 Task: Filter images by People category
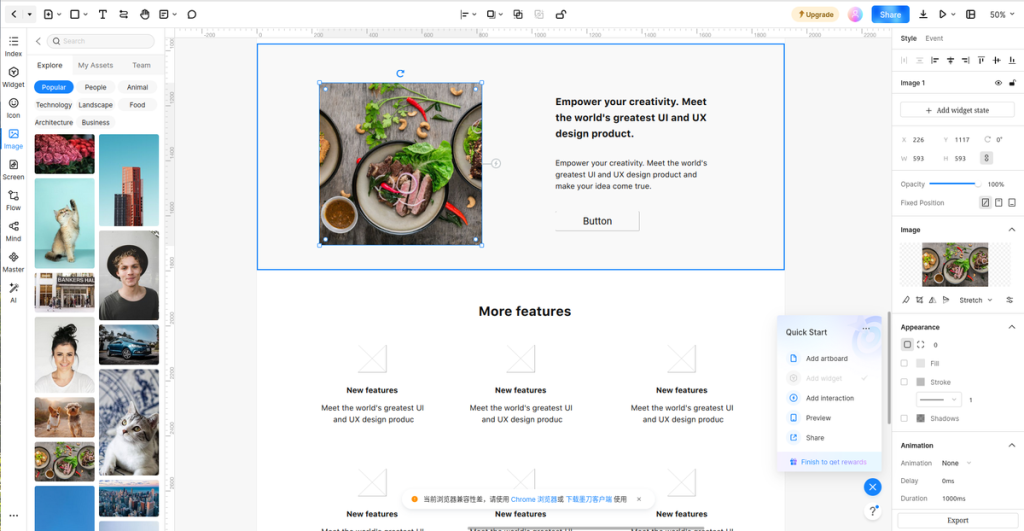[95, 87]
